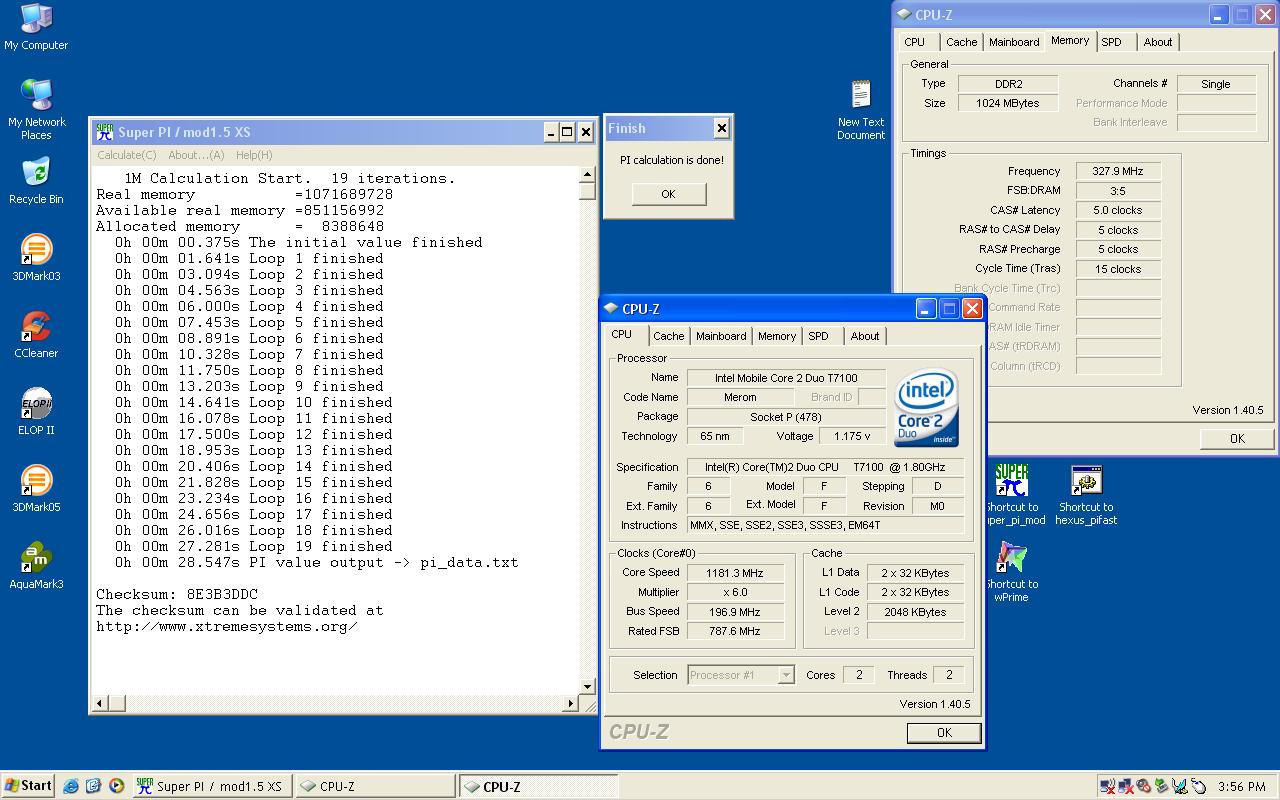Minimize the front CPU-Z window
Viewport: 1280px width, 800px height.
tap(926, 309)
